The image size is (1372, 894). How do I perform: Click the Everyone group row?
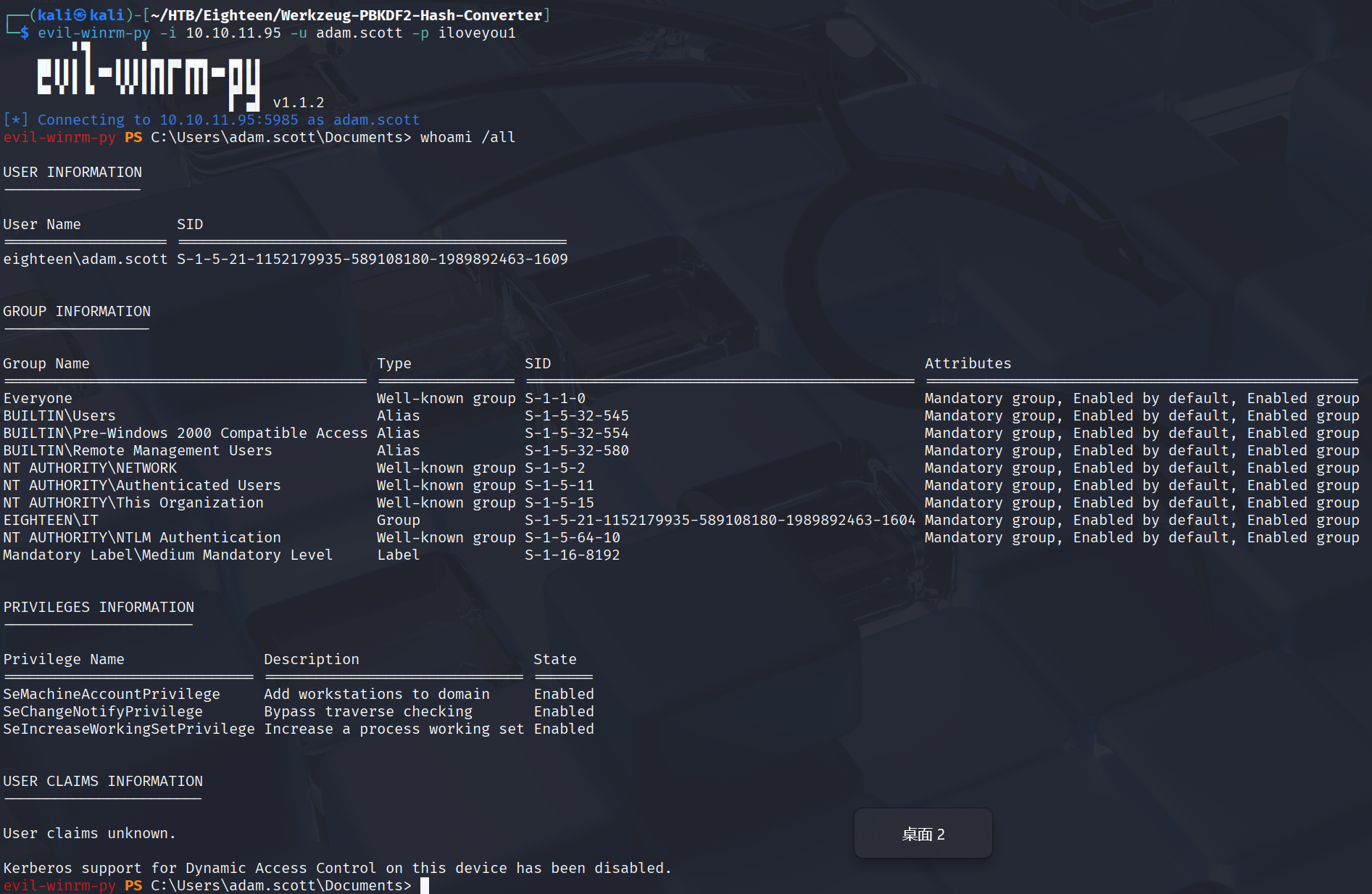point(681,398)
